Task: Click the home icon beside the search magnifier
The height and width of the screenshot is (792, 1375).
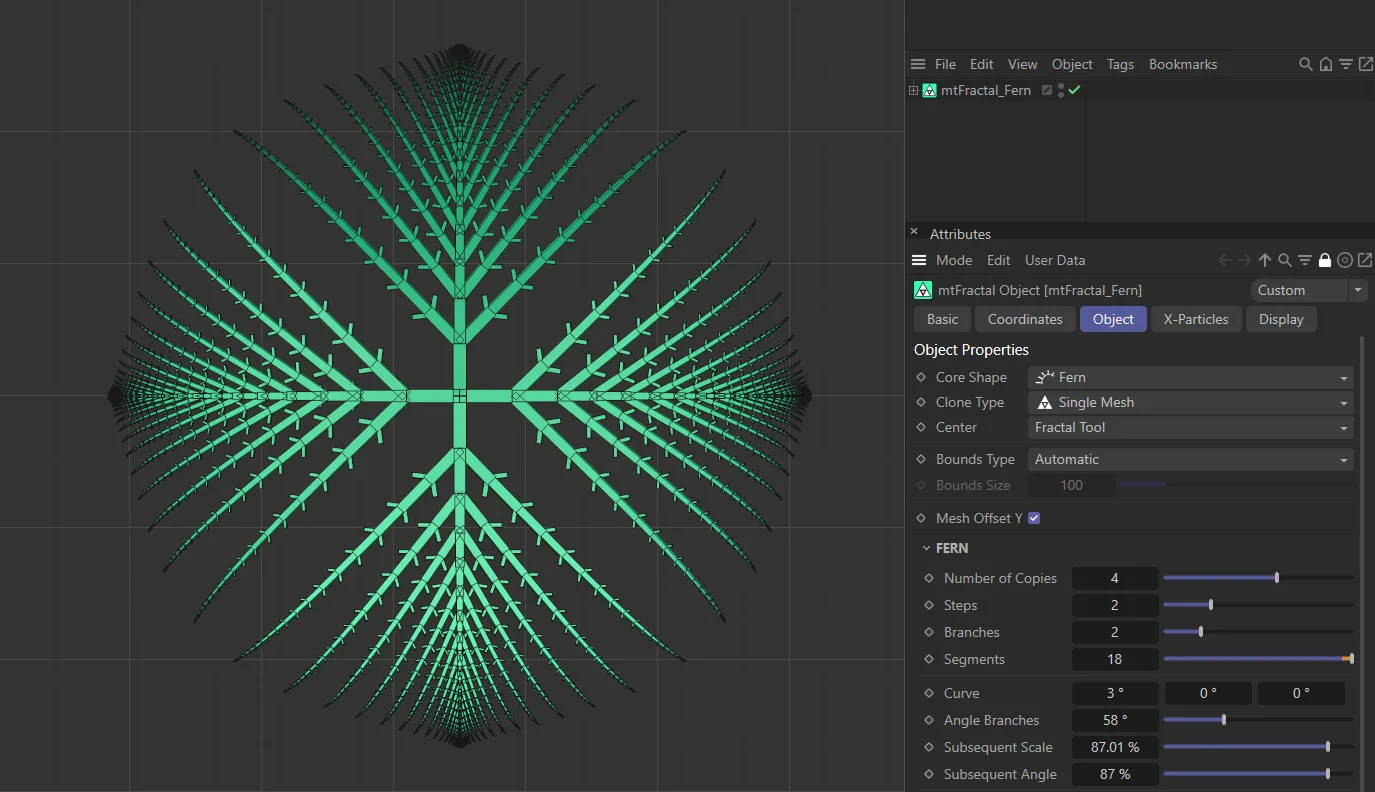Action: [x=1326, y=63]
